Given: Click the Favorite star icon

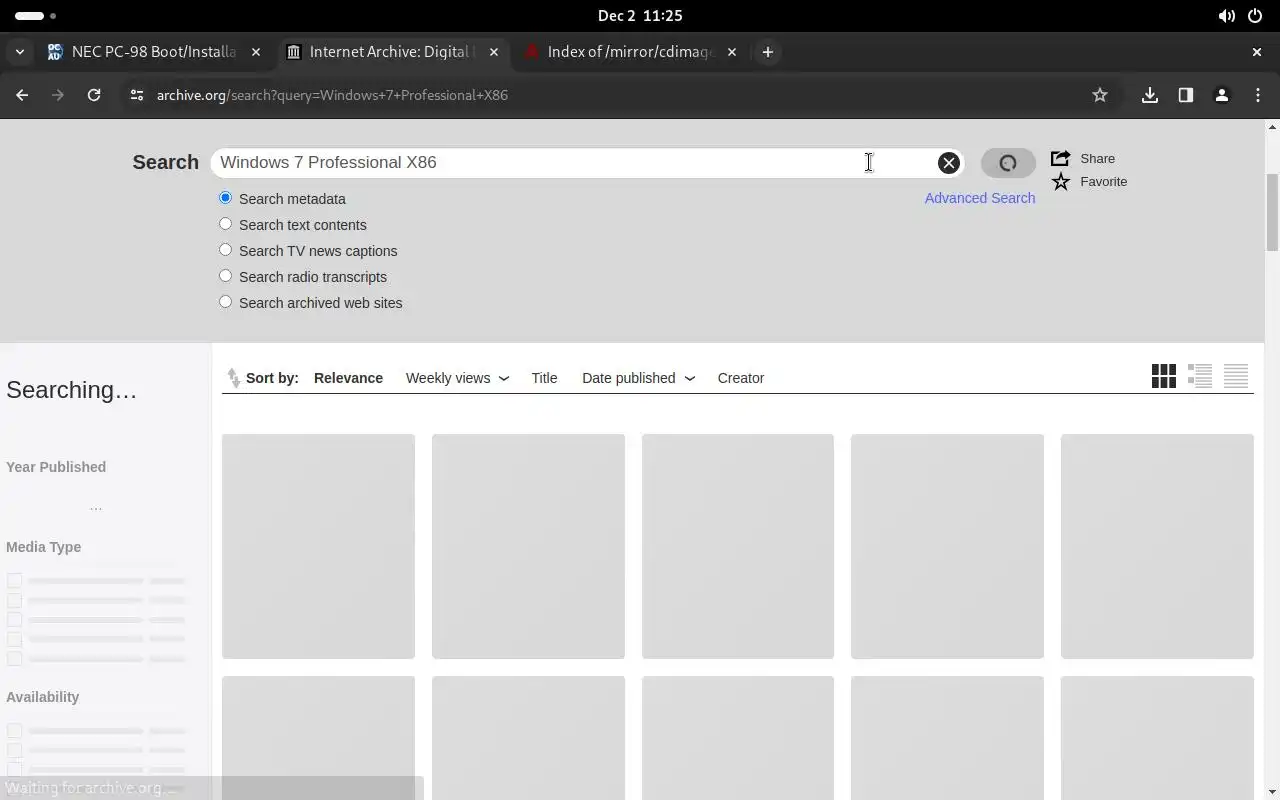Looking at the screenshot, I should (x=1060, y=181).
